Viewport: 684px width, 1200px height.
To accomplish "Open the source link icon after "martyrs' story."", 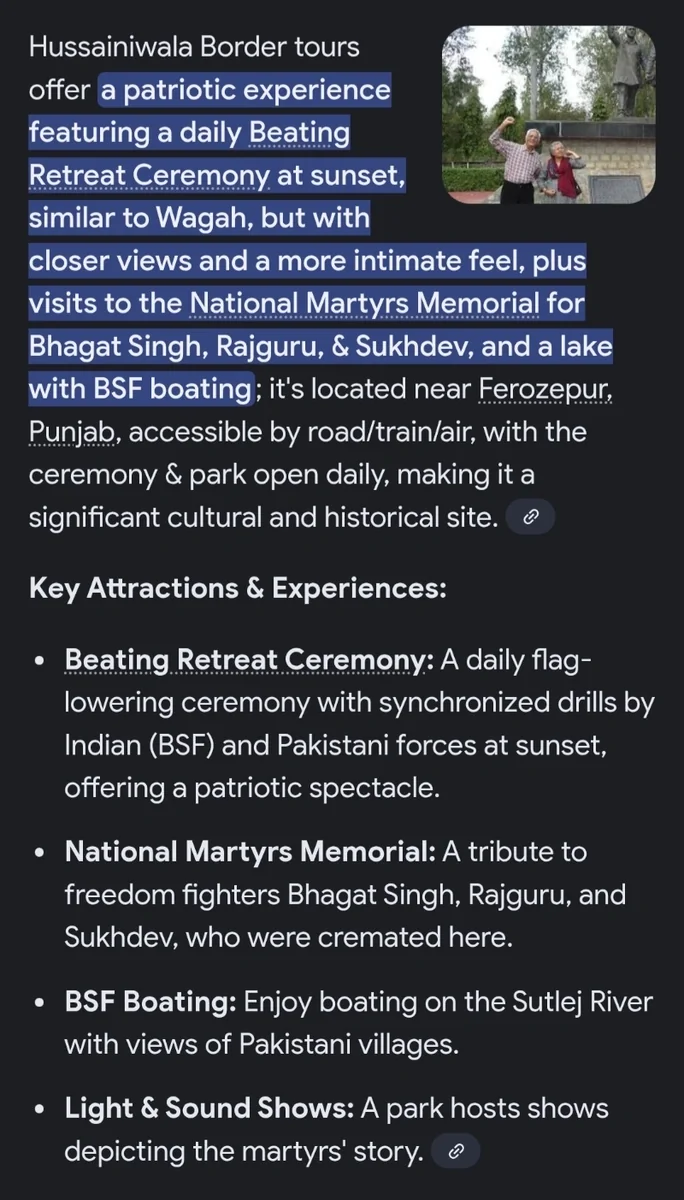I will [x=455, y=1151].
